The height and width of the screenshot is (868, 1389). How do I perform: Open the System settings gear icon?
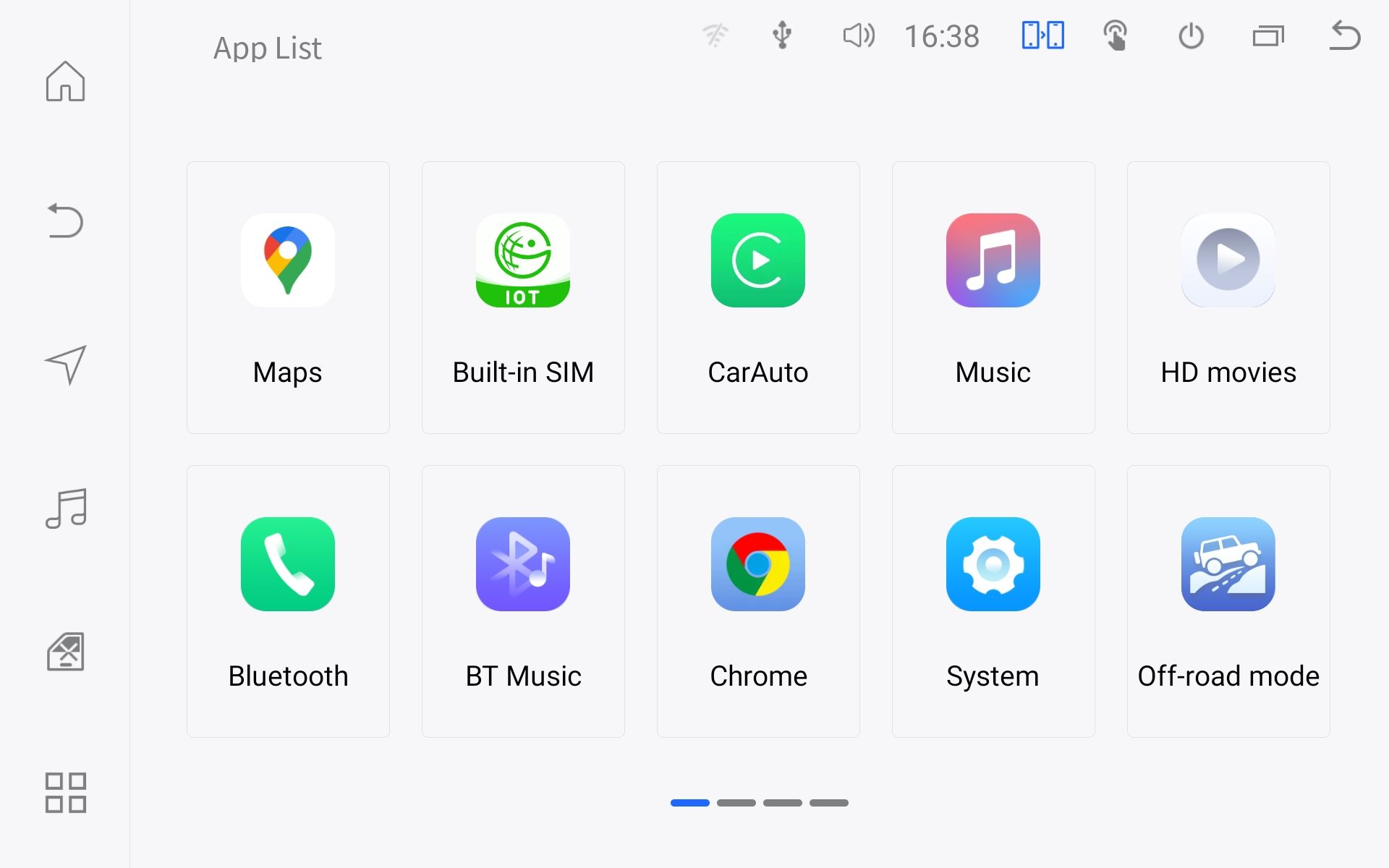point(993,564)
